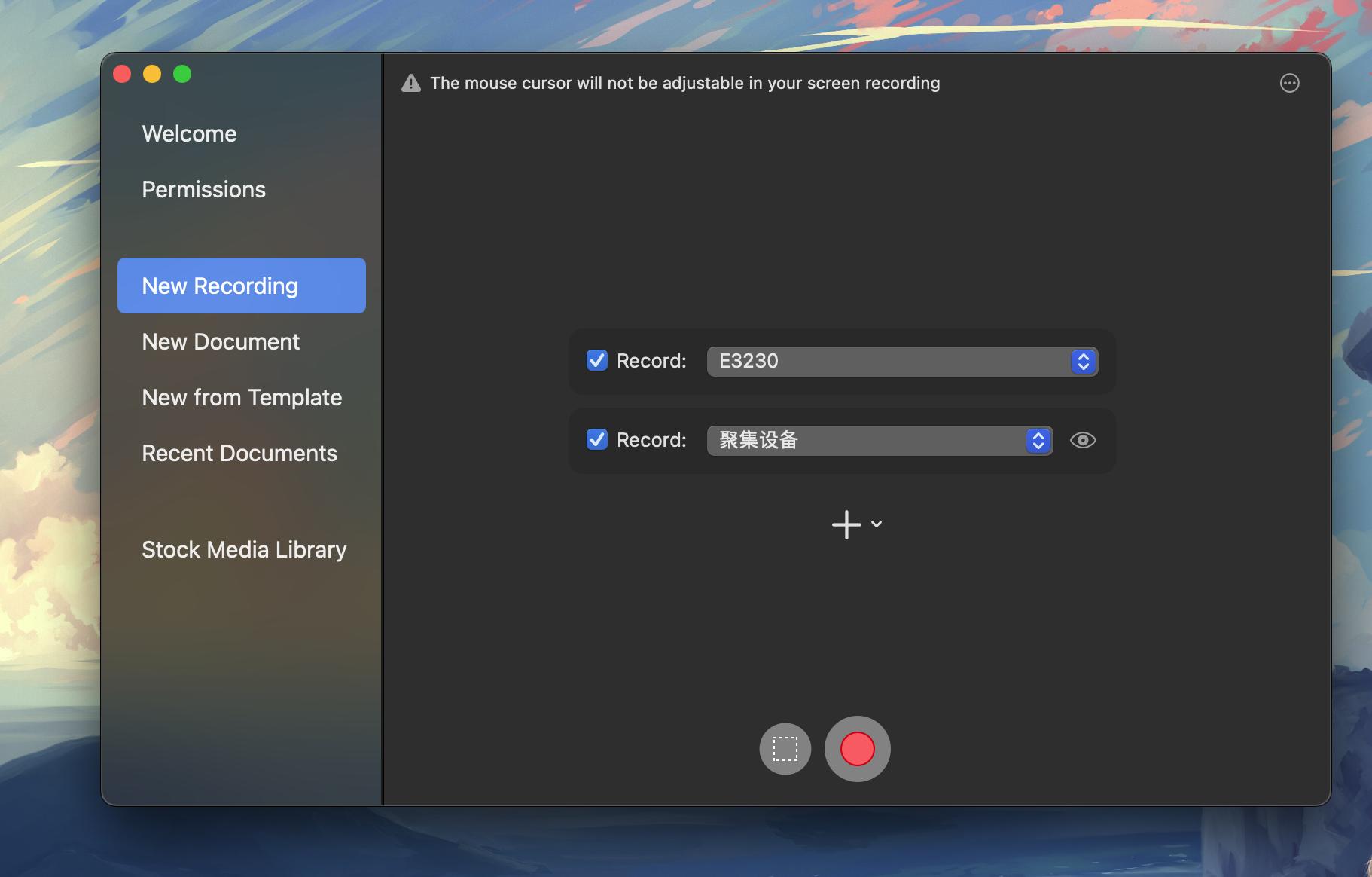Select New Recording in sidebar
This screenshot has width=1372, height=877.
pos(219,286)
